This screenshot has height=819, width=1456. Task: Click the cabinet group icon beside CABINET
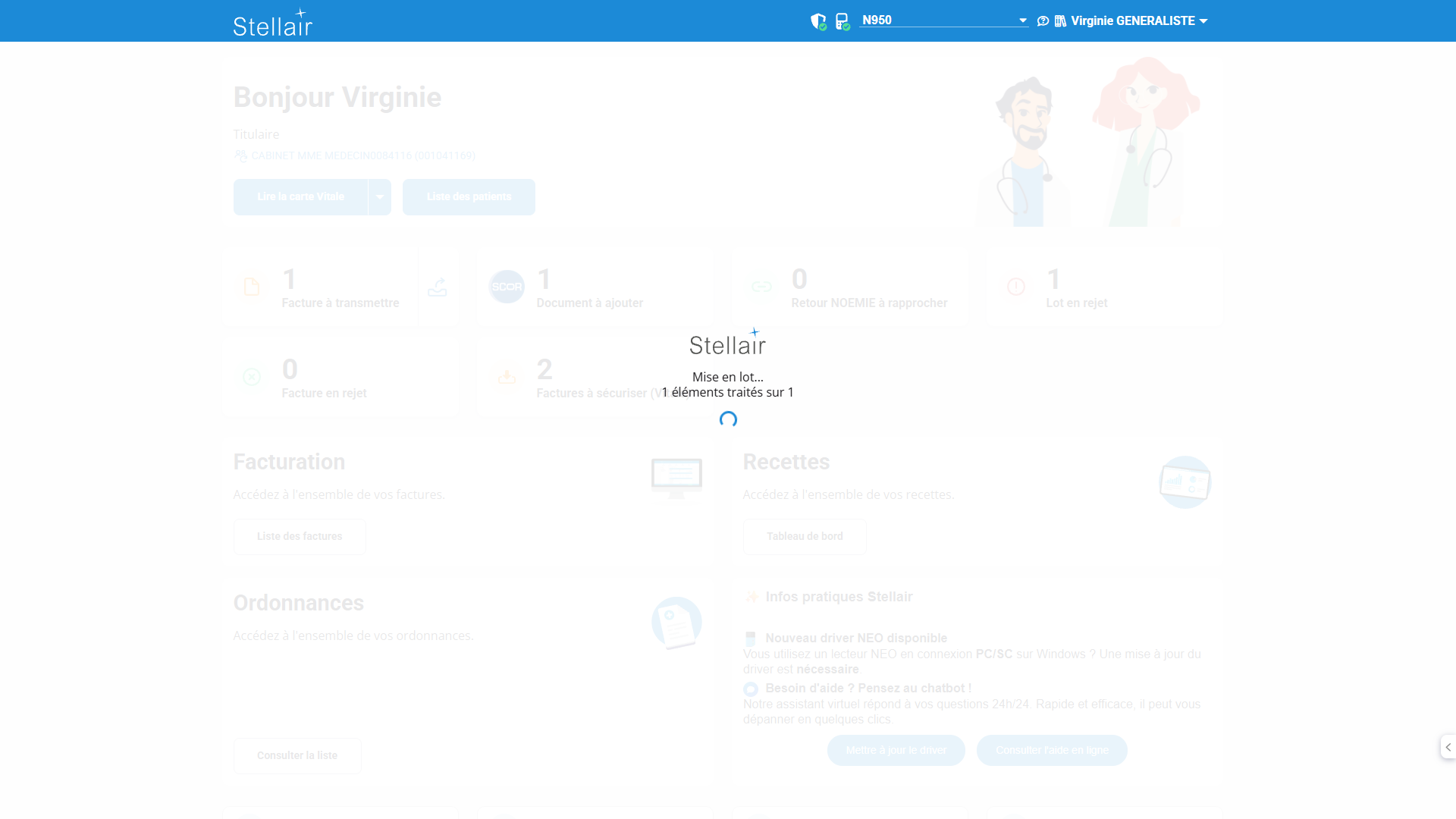coord(240,155)
